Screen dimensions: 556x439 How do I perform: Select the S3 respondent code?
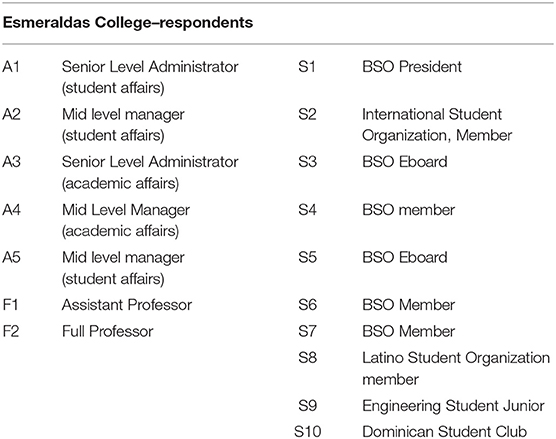(307, 162)
